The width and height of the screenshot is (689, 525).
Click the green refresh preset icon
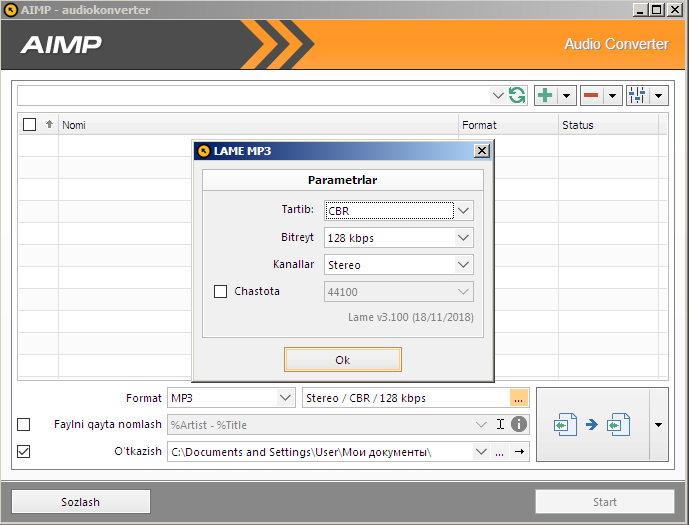[517, 95]
